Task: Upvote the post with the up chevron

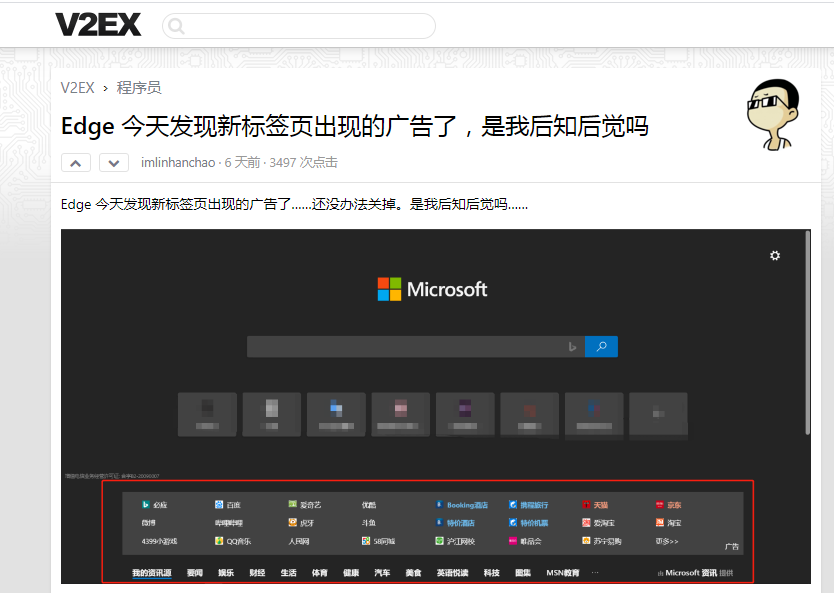Action: point(76,163)
